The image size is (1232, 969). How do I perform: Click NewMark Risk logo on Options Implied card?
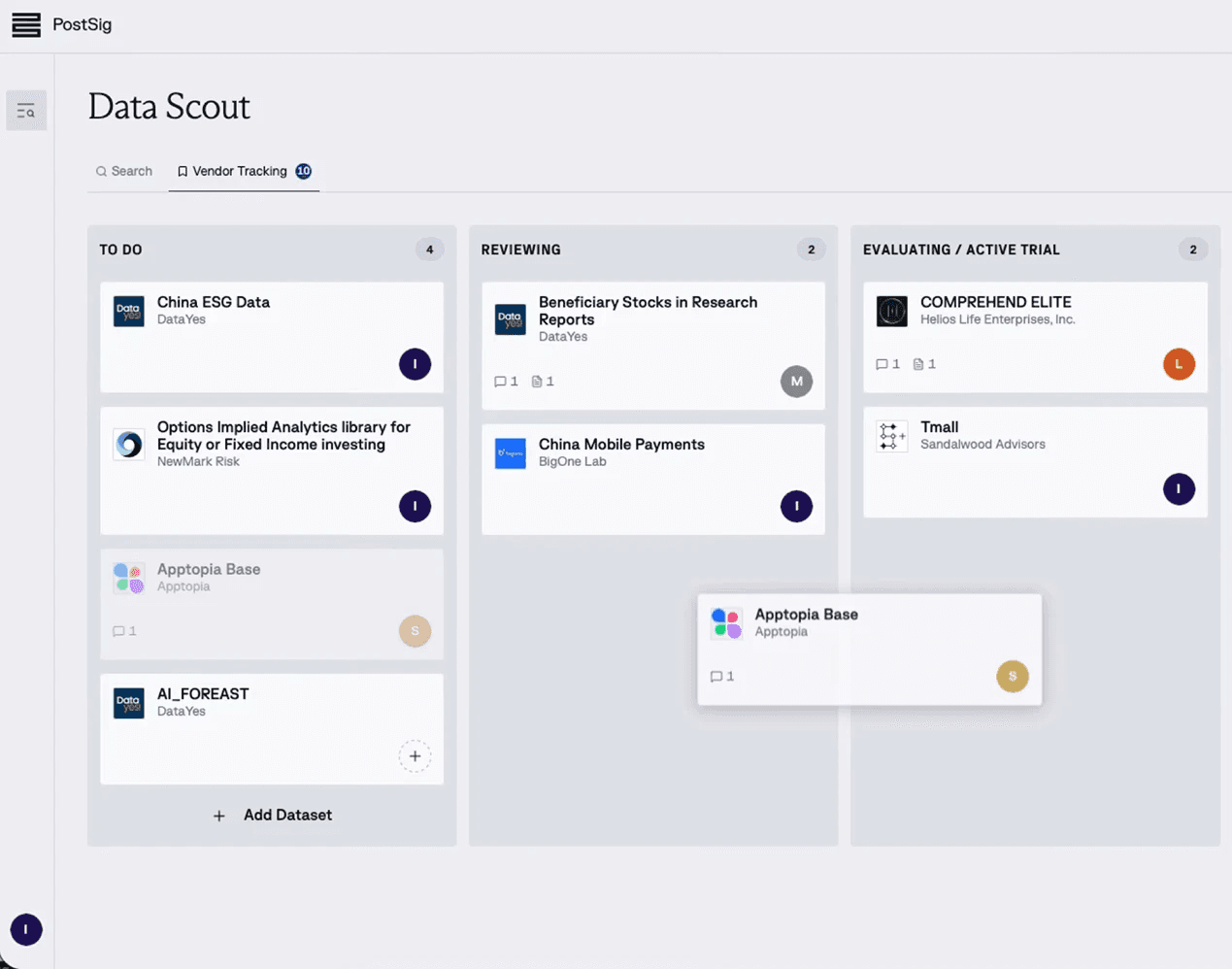(x=129, y=444)
